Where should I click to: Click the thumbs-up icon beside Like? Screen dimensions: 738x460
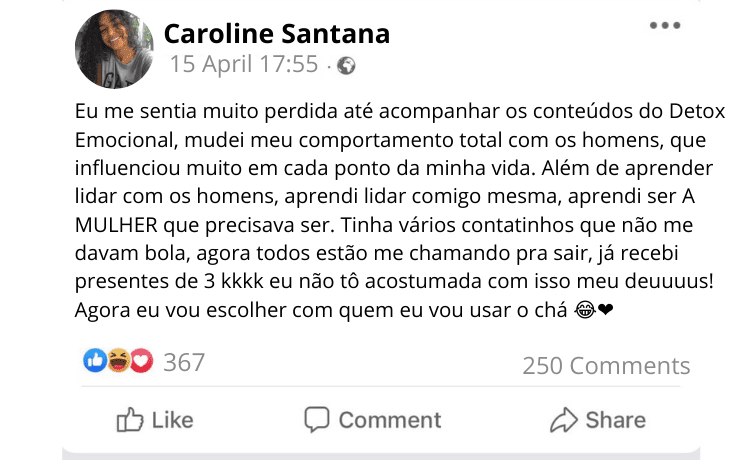click(129, 420)
